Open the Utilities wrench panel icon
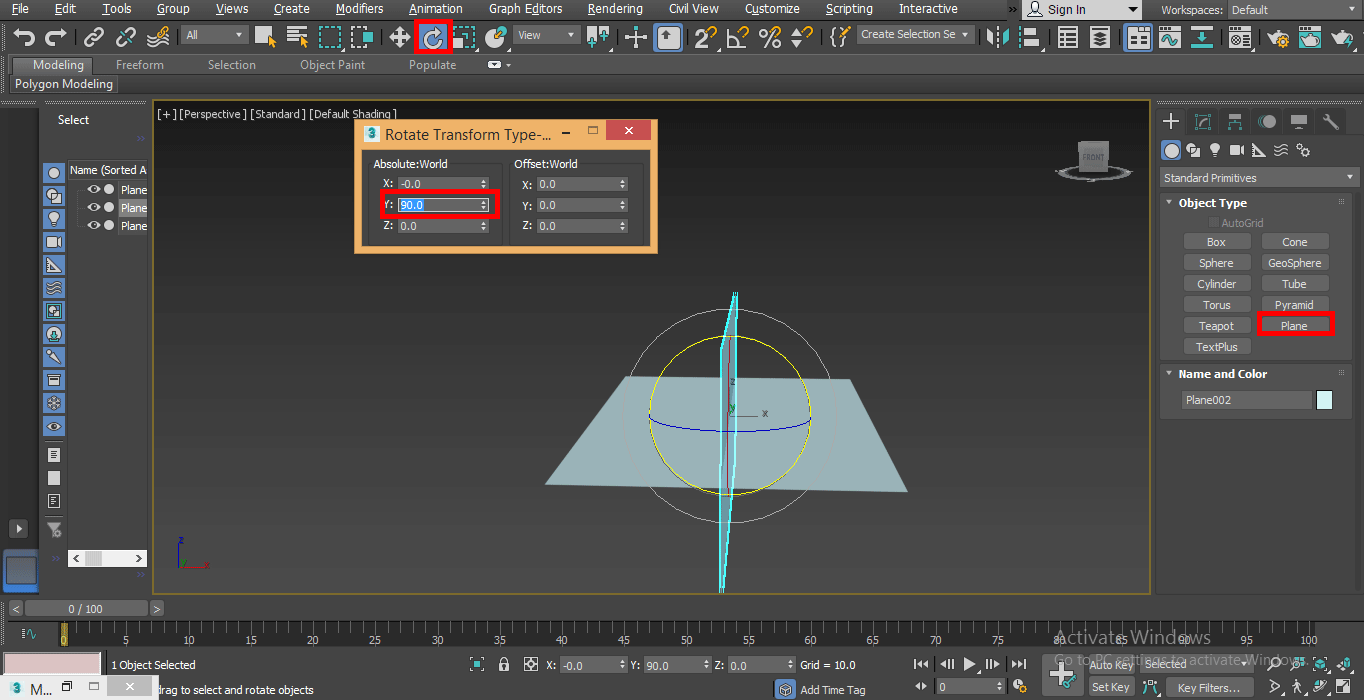 [x=1330, y=122]
